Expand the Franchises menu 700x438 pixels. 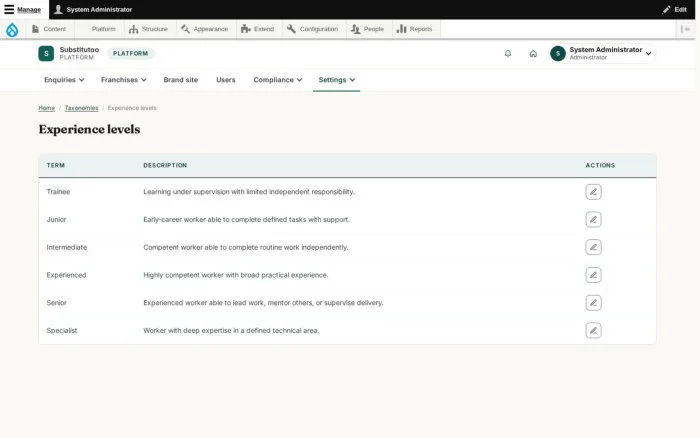pyautogui.click(x=124, y=80)
